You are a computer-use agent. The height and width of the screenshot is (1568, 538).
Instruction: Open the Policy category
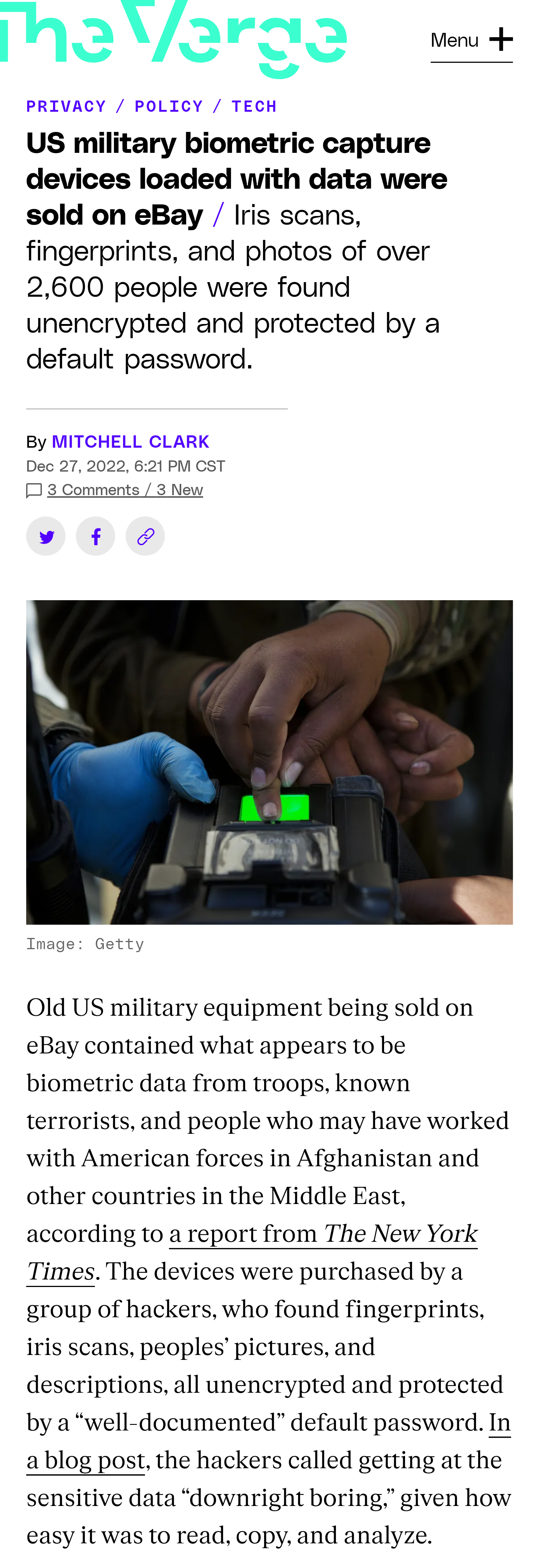168,107
